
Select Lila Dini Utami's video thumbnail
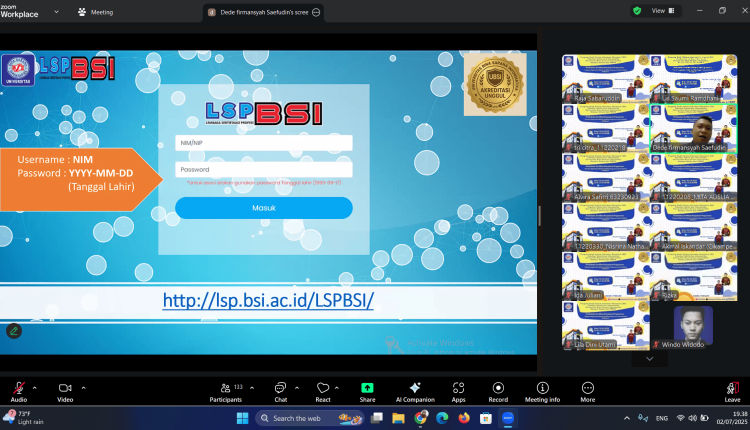click(x=606, y=325)
